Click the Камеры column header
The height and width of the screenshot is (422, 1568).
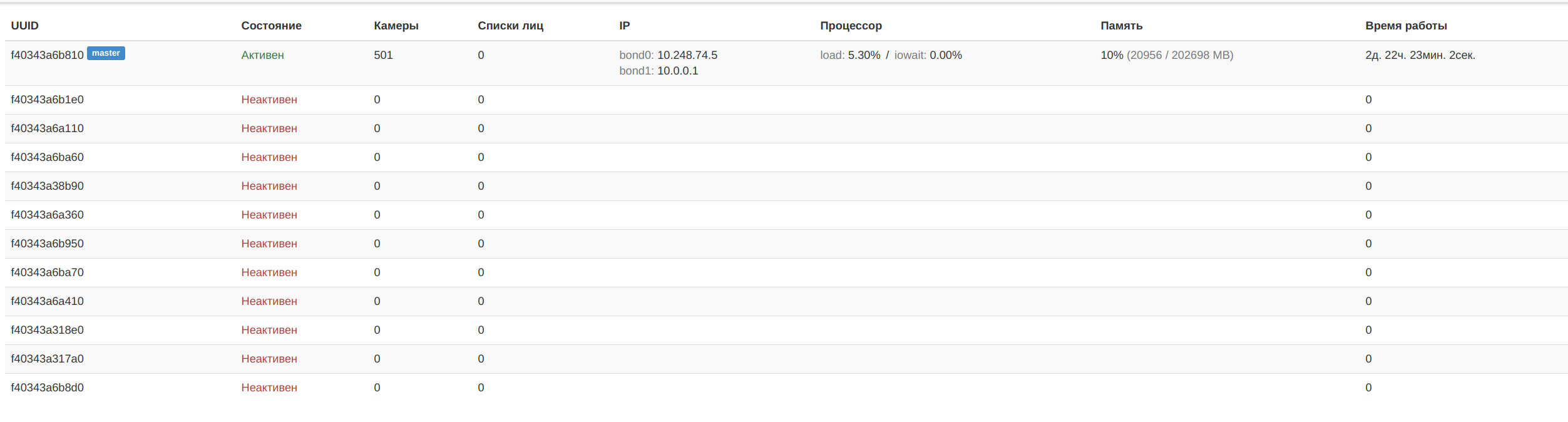pyautogui.click(x=396, y=26)
